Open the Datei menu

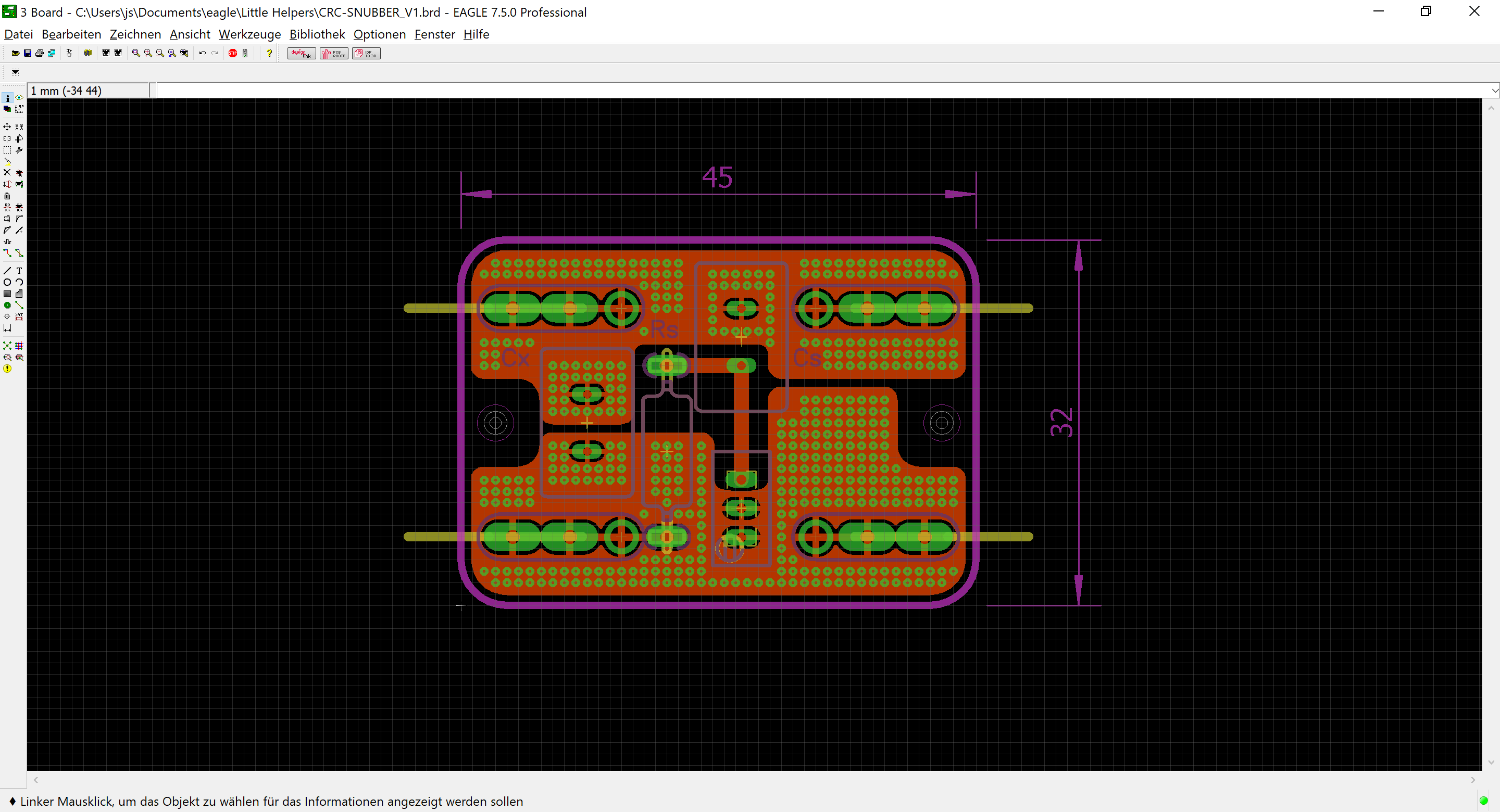click(19, 34)
